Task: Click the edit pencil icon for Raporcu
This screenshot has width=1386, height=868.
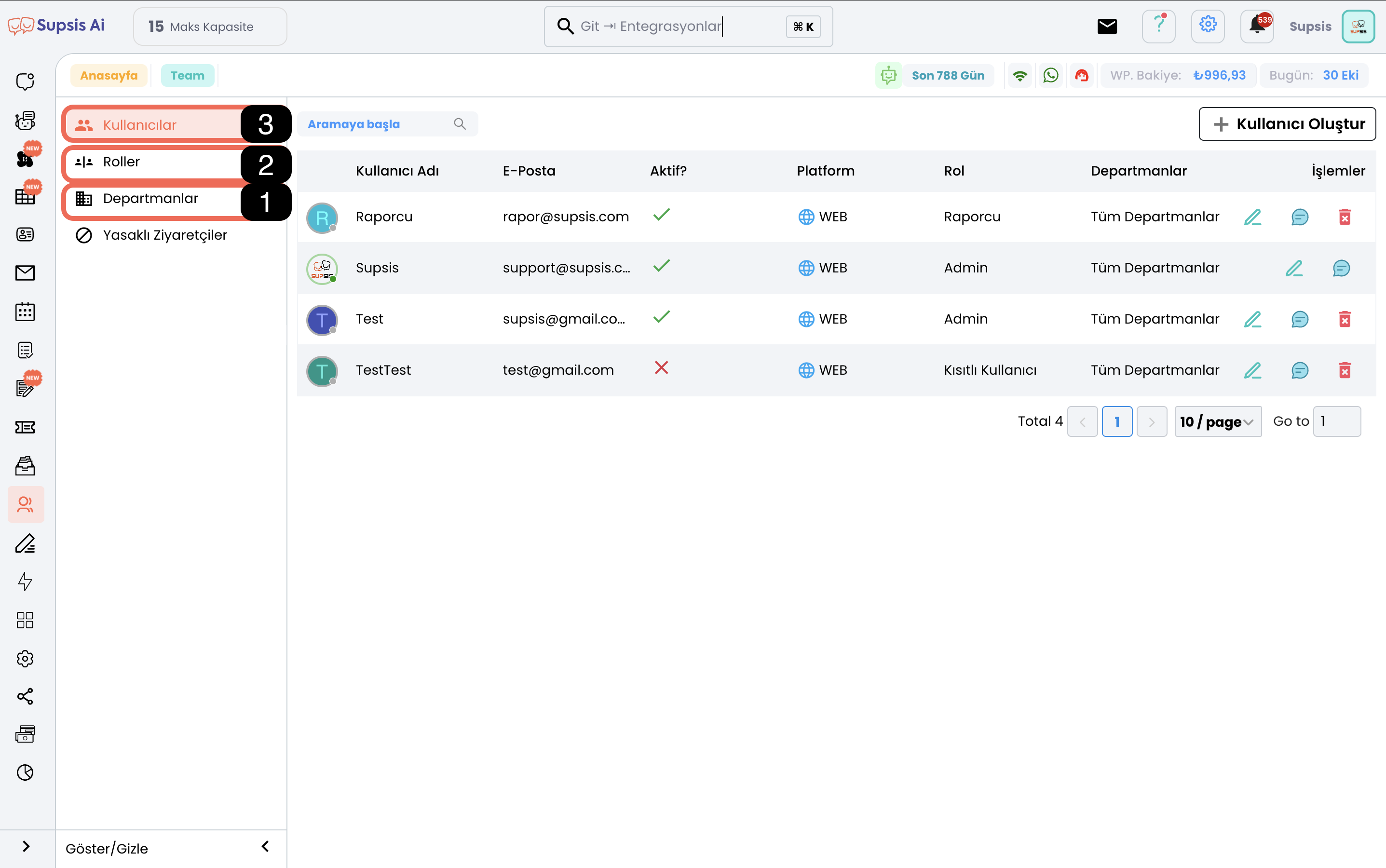Action: point(1252,217)
